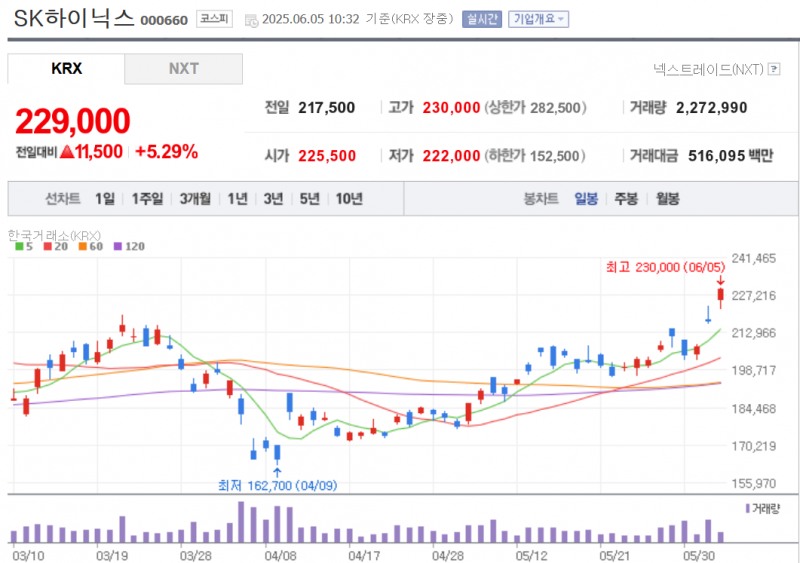Select the 월봉 candle chart
Screen dimensions: 800x563
pyautogui.click(x=667, y=199)
